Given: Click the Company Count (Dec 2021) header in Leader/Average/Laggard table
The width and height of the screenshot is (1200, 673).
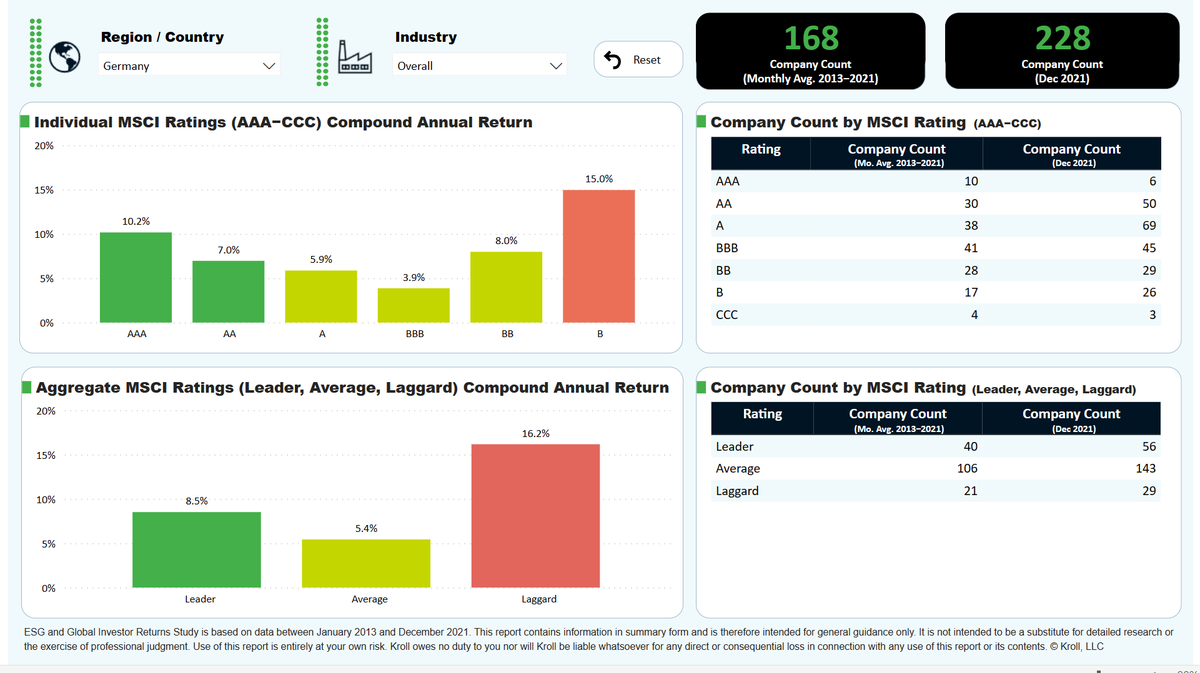Looking at the screenshot, I should 1072,419.
